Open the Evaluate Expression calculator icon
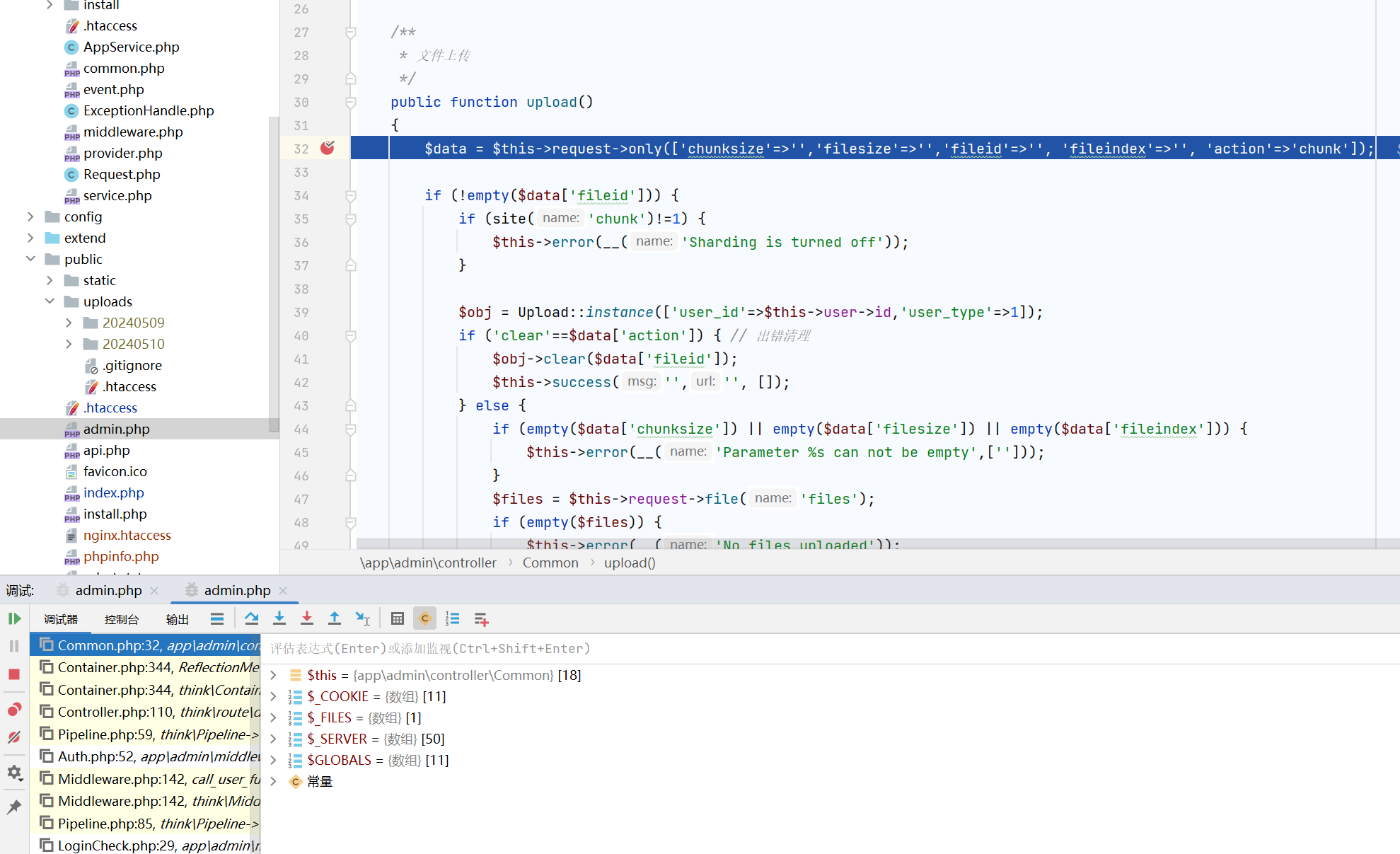Screen dimensions: 1400x854 [x=398, y=619]
